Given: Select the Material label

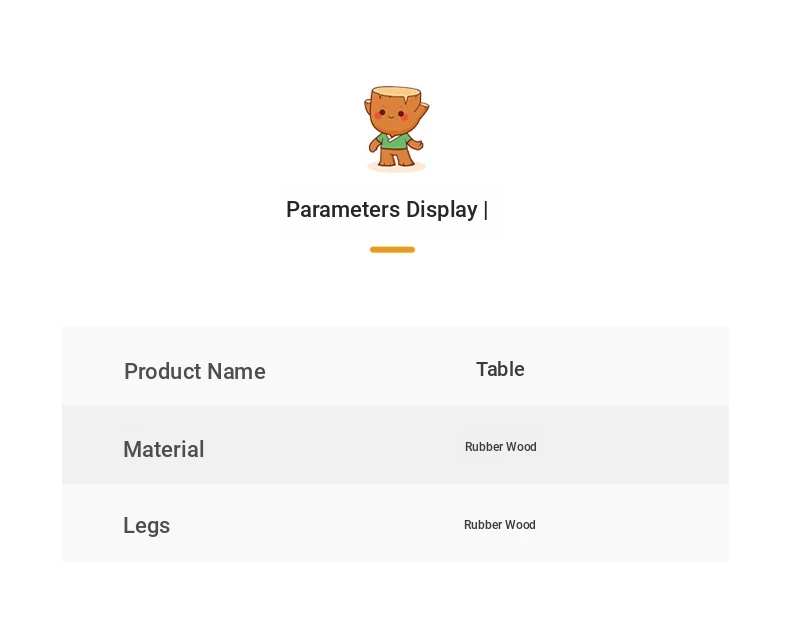Looking at the screenshot, I should coord(164,449).
